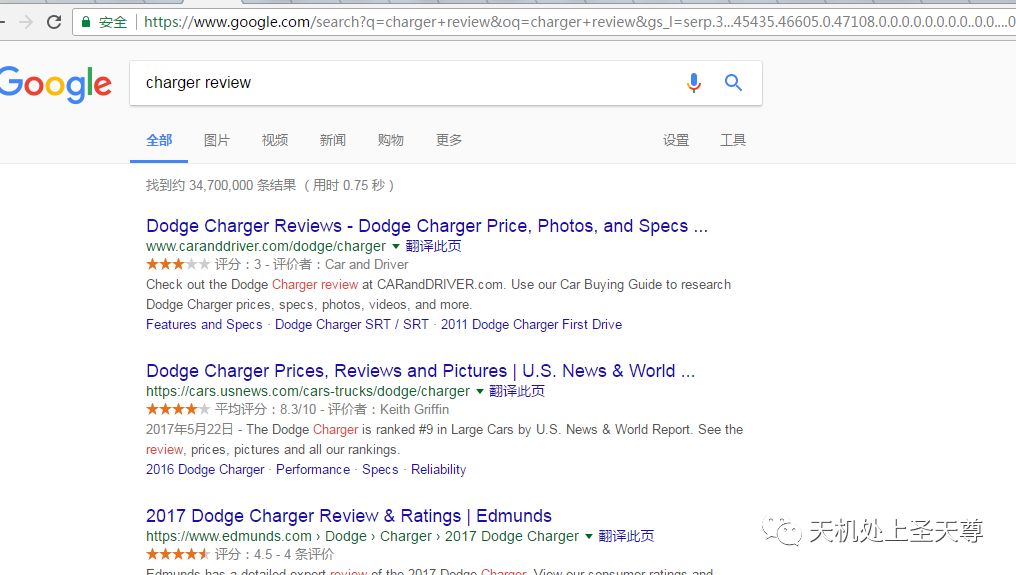
Task: Click the '找到约 34,700,000 条结果' stats text
Action: (221, 185)
